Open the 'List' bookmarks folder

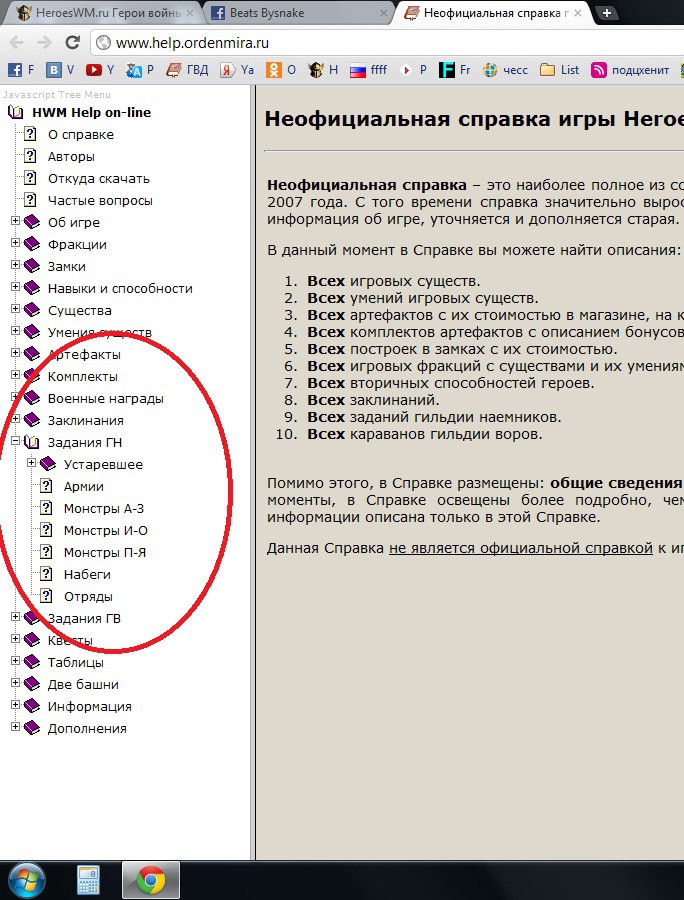(x=559, y=70)
